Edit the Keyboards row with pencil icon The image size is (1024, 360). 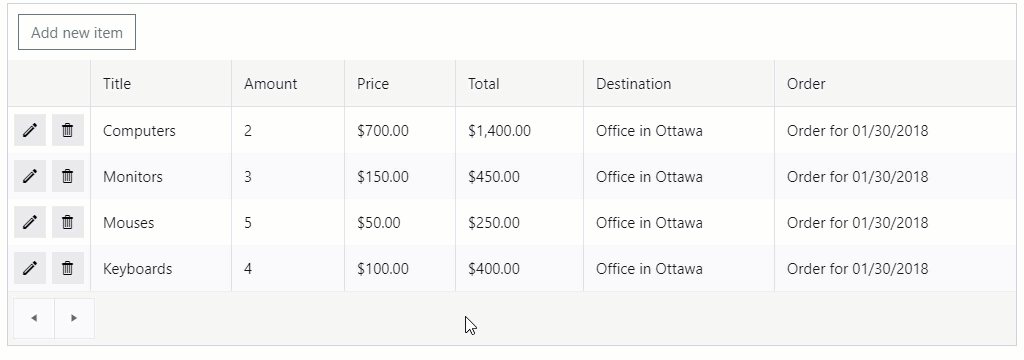[x=30, y=268]
